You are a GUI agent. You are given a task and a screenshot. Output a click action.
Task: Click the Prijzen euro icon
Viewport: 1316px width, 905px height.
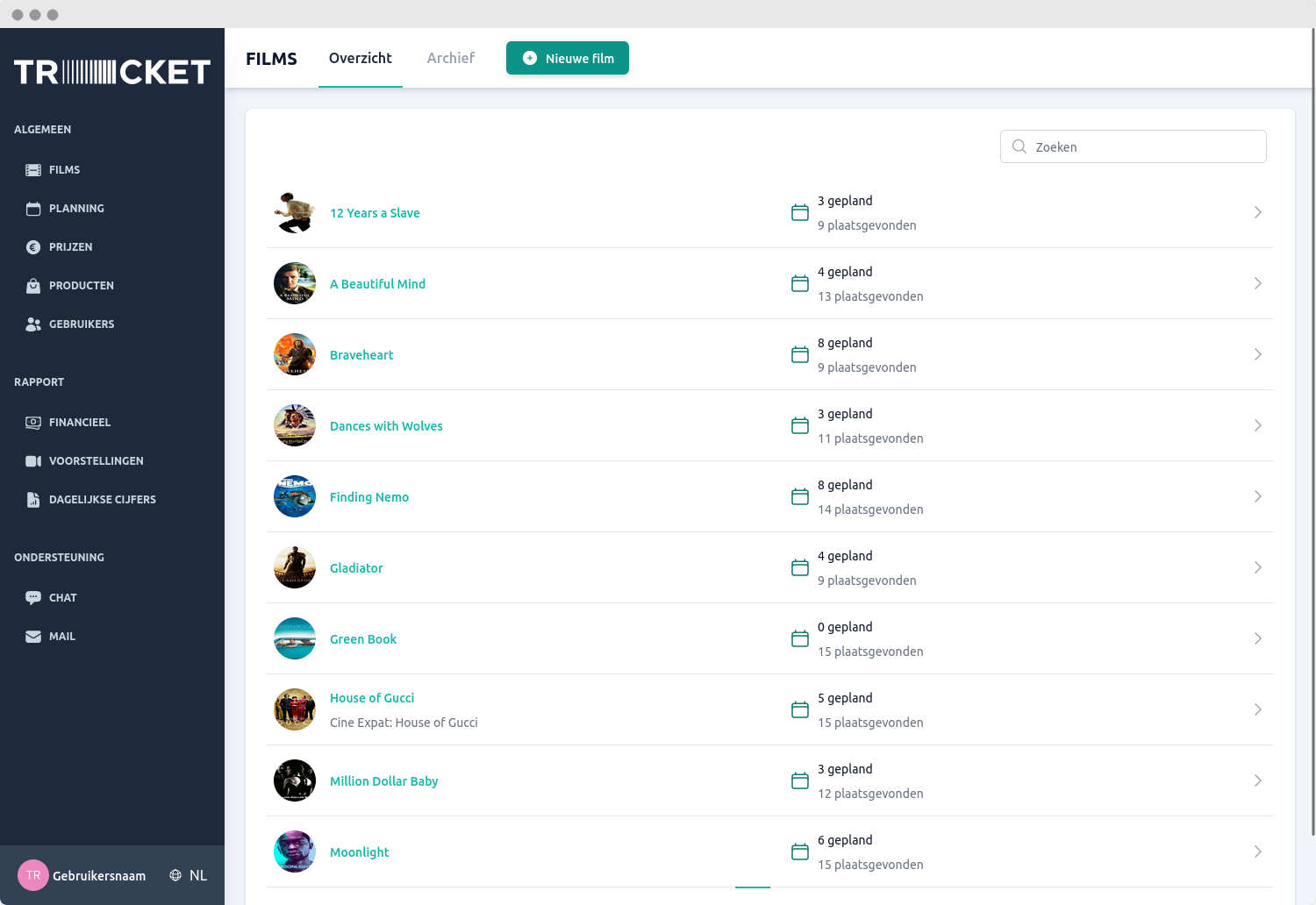33,247
